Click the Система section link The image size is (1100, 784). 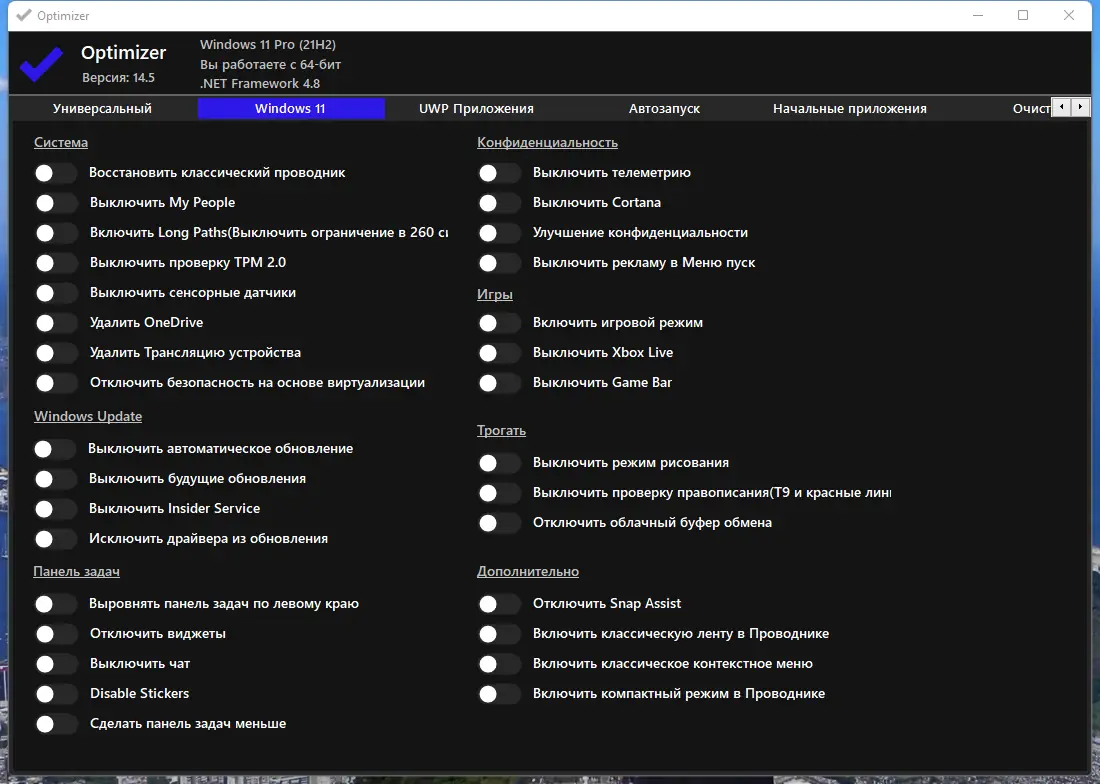(61, 142)
